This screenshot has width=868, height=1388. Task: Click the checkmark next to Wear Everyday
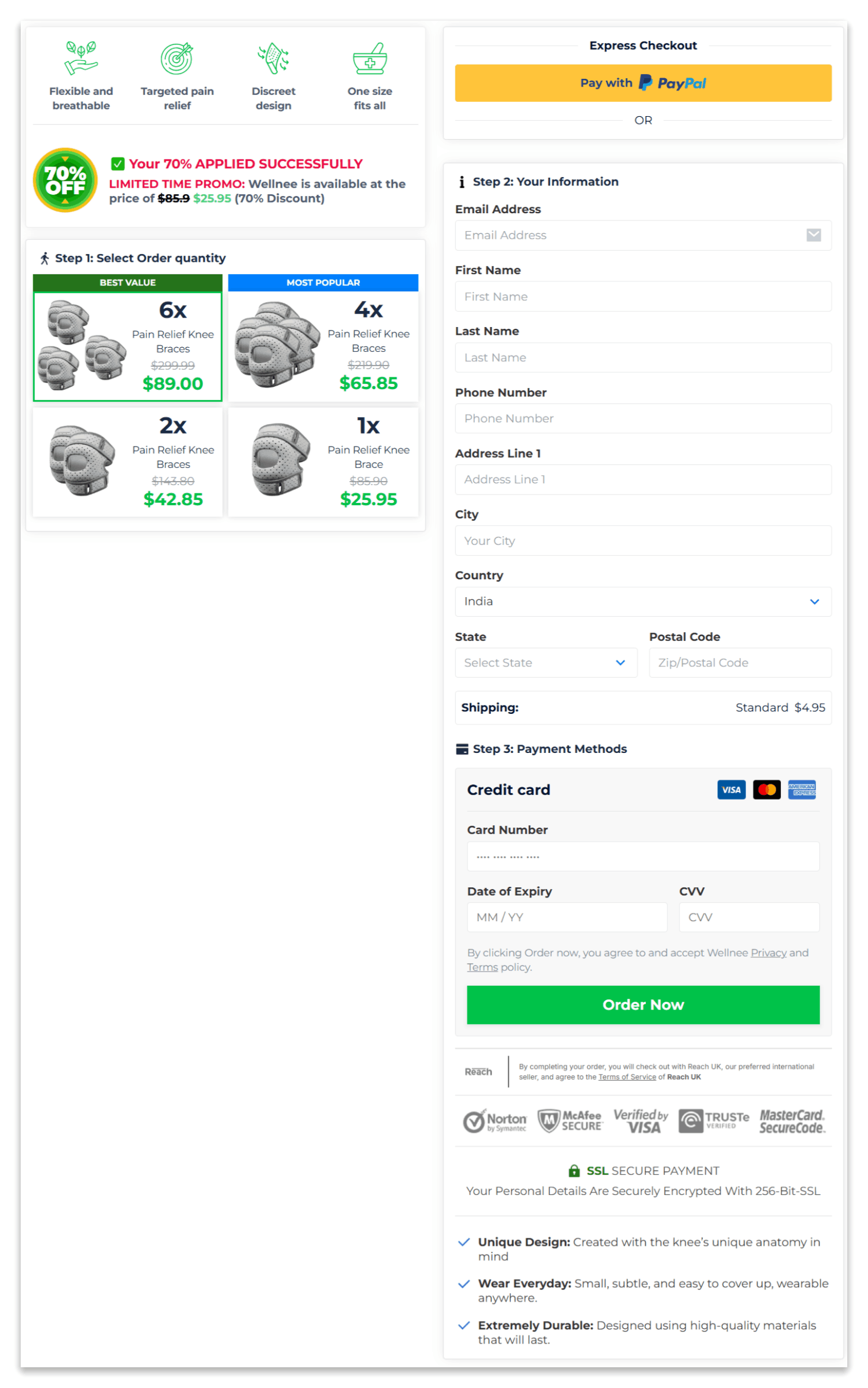(x=464, y=1283)
